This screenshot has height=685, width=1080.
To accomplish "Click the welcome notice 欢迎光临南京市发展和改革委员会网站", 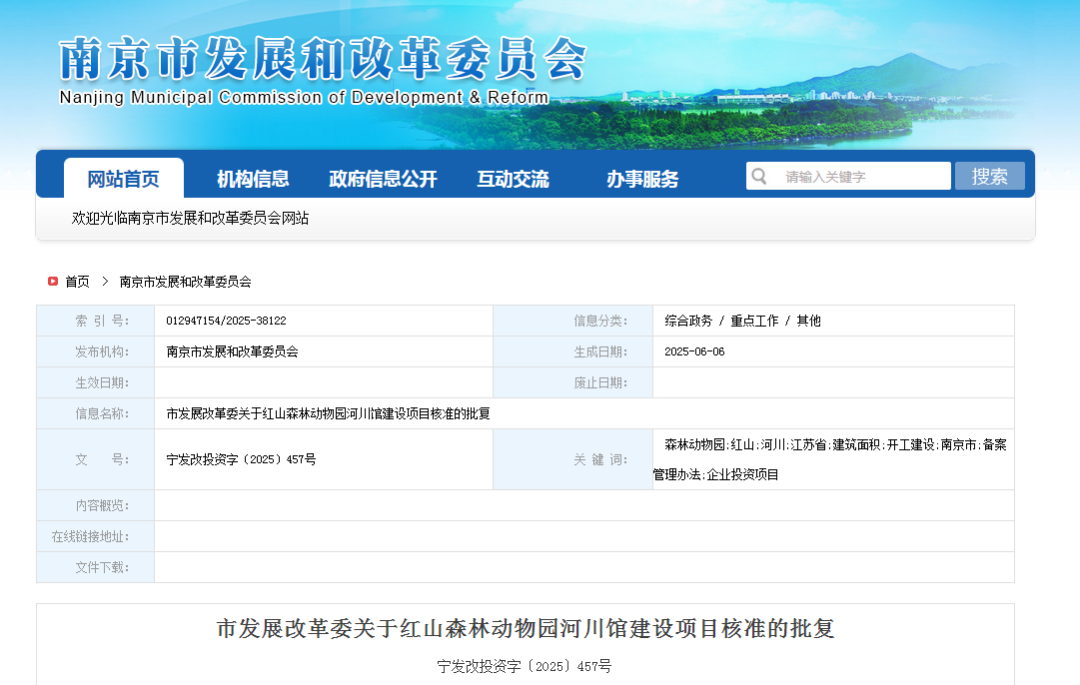I will pyautogui.click(x=190, y=218).
